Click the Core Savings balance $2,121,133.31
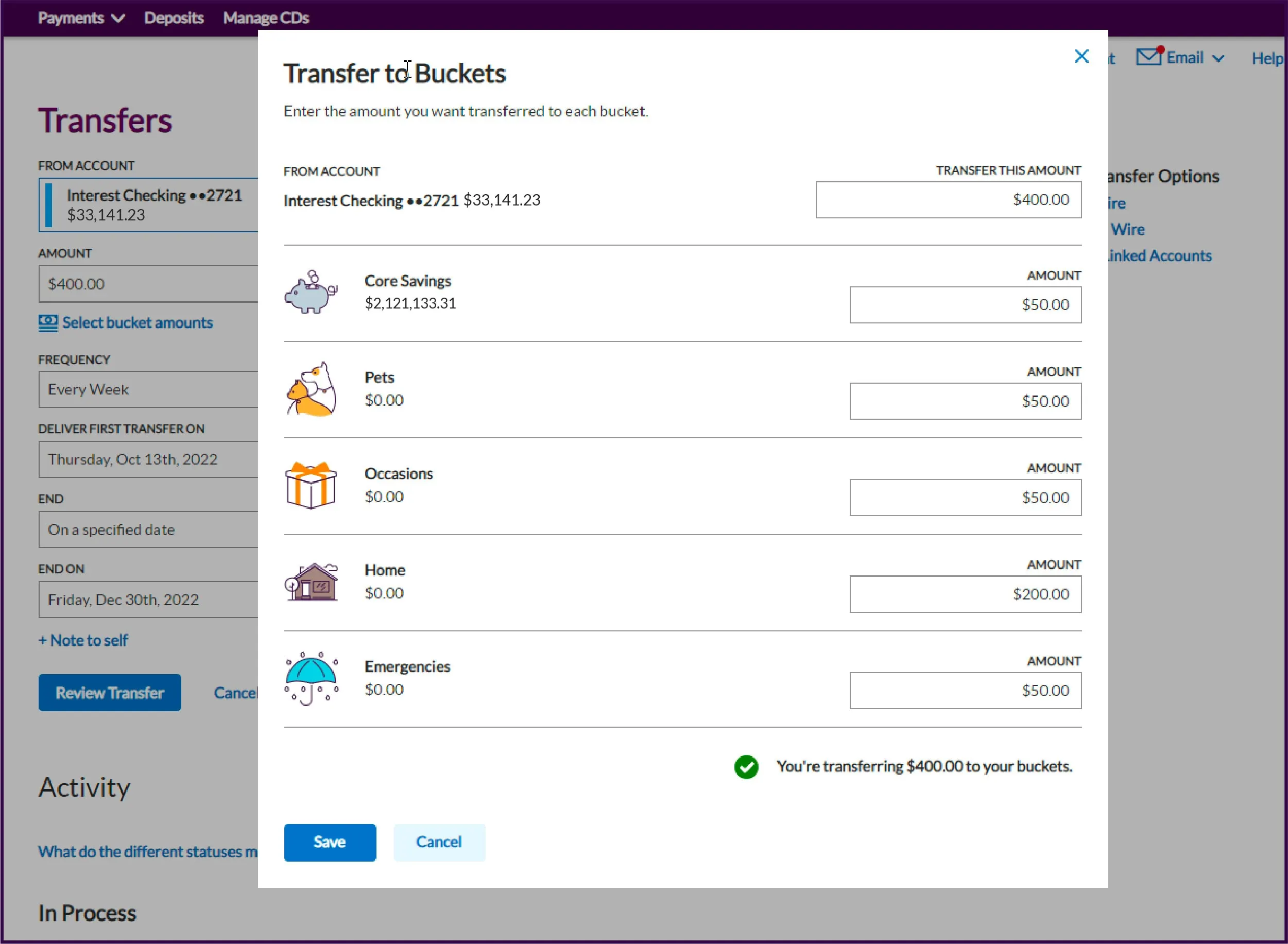1288x944 pixels. point(410,303)
